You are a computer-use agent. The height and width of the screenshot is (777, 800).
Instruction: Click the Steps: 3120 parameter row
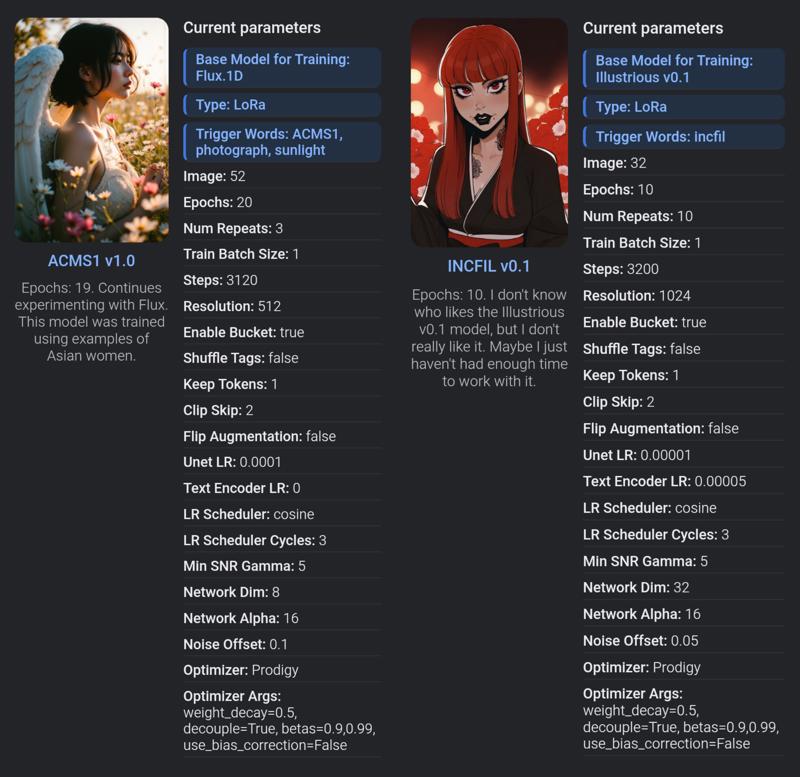[282, 280]
